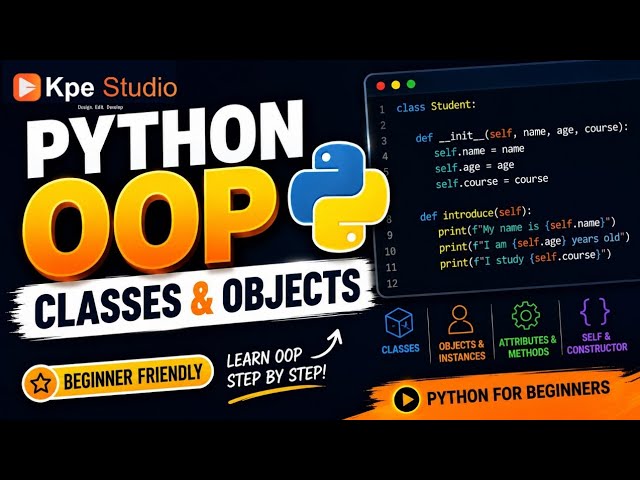Click the large white "PYTHON" headline
The width and height of the screenshot is (640, 480).
(x=165, y=137)
